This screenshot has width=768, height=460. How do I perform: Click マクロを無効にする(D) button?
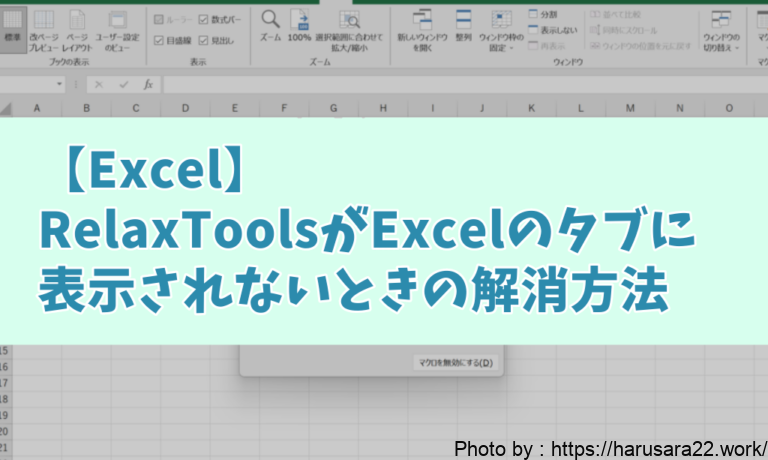tap(456, 363)
